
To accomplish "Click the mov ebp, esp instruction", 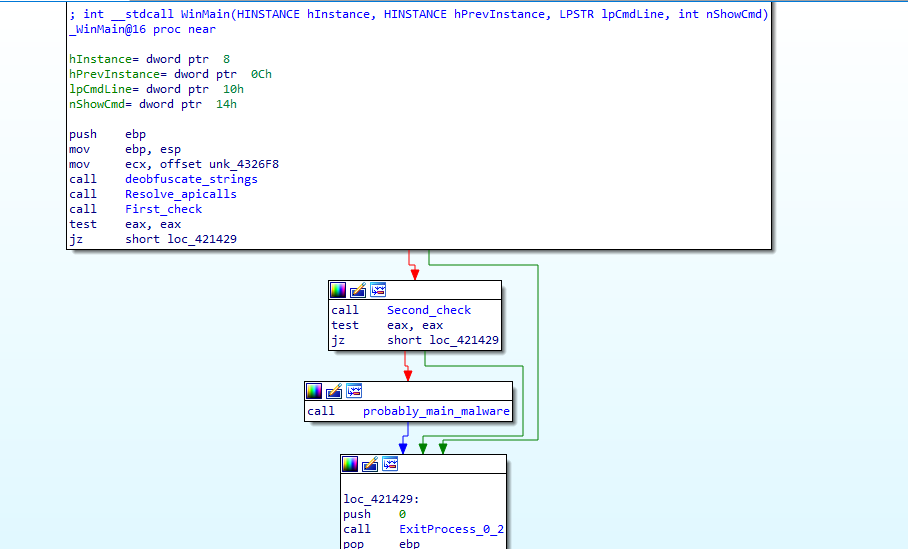I will pyautogui.click(x=125, y=149).
